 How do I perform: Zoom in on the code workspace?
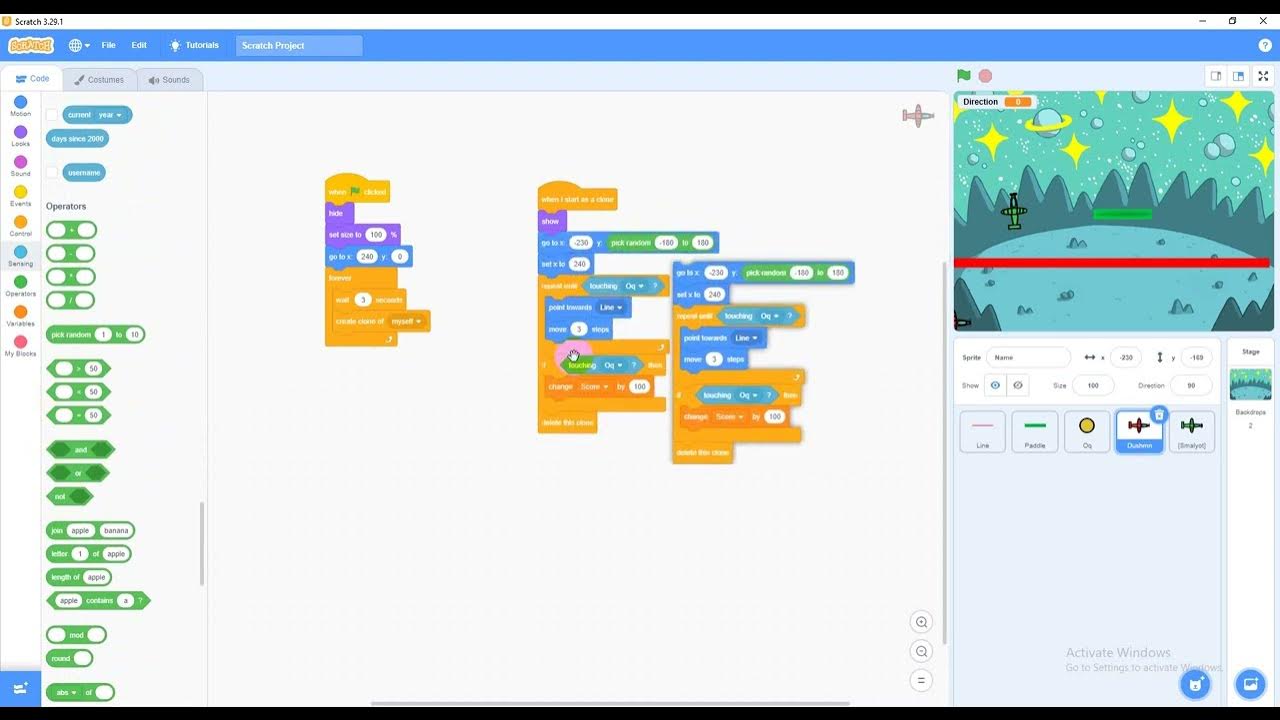[922, 622]
